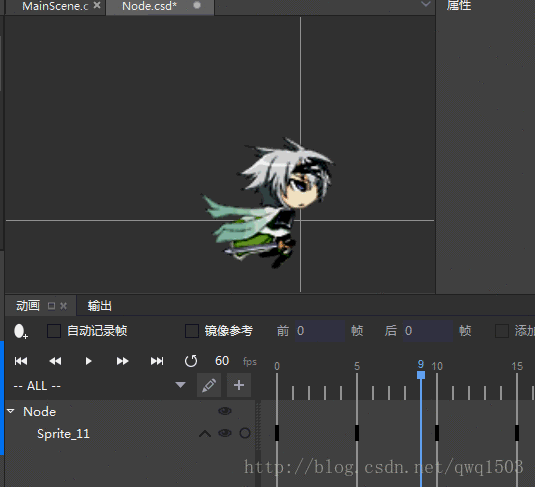535x487 pixels.
Task: Enable 自动记录帧 checkbox
Action: pos(54,331)
